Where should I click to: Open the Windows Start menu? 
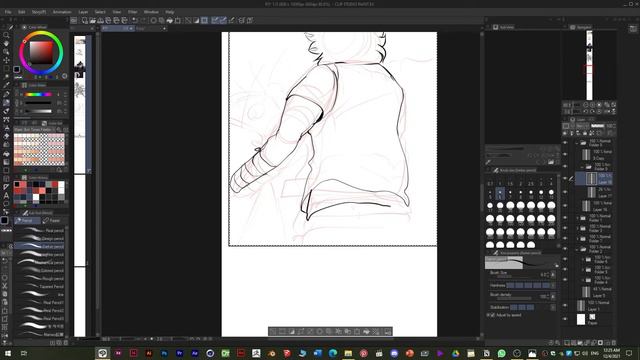(x=7, y=353)
